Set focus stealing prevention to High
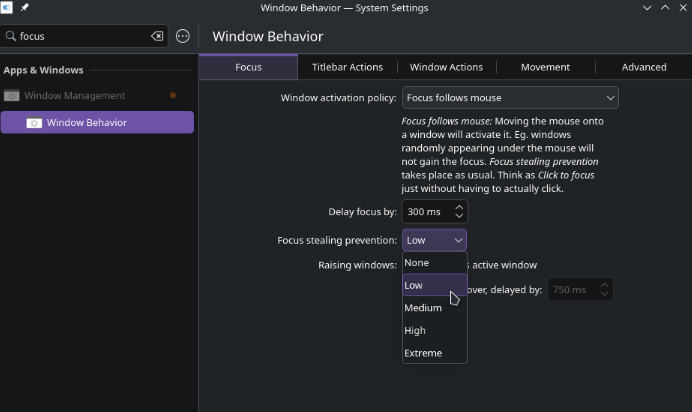Screen dimensions: 692x412 pyautogui.click(x=415, y=331)
